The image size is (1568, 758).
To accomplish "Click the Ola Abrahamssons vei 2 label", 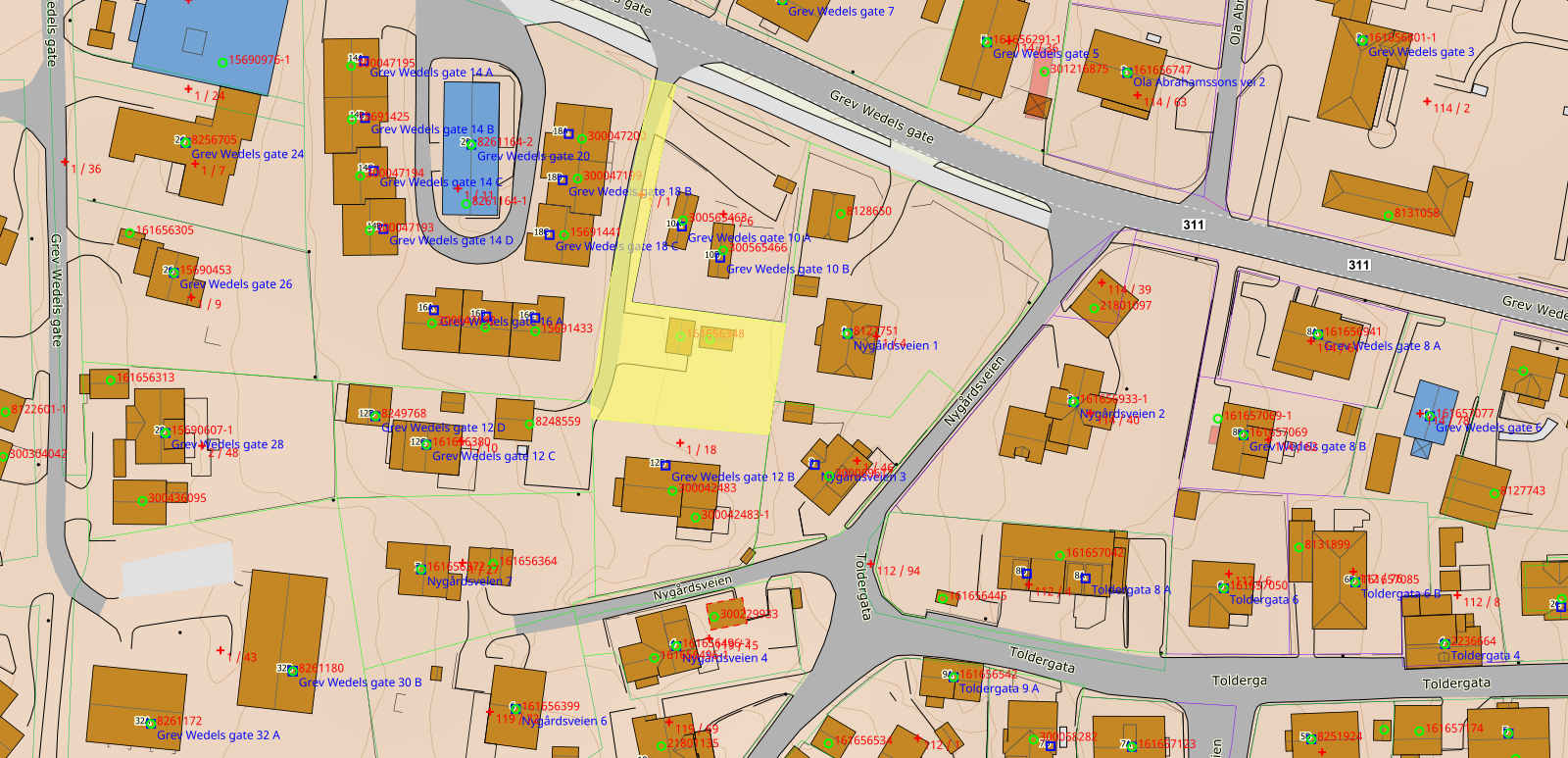I will coord(1200,82).
